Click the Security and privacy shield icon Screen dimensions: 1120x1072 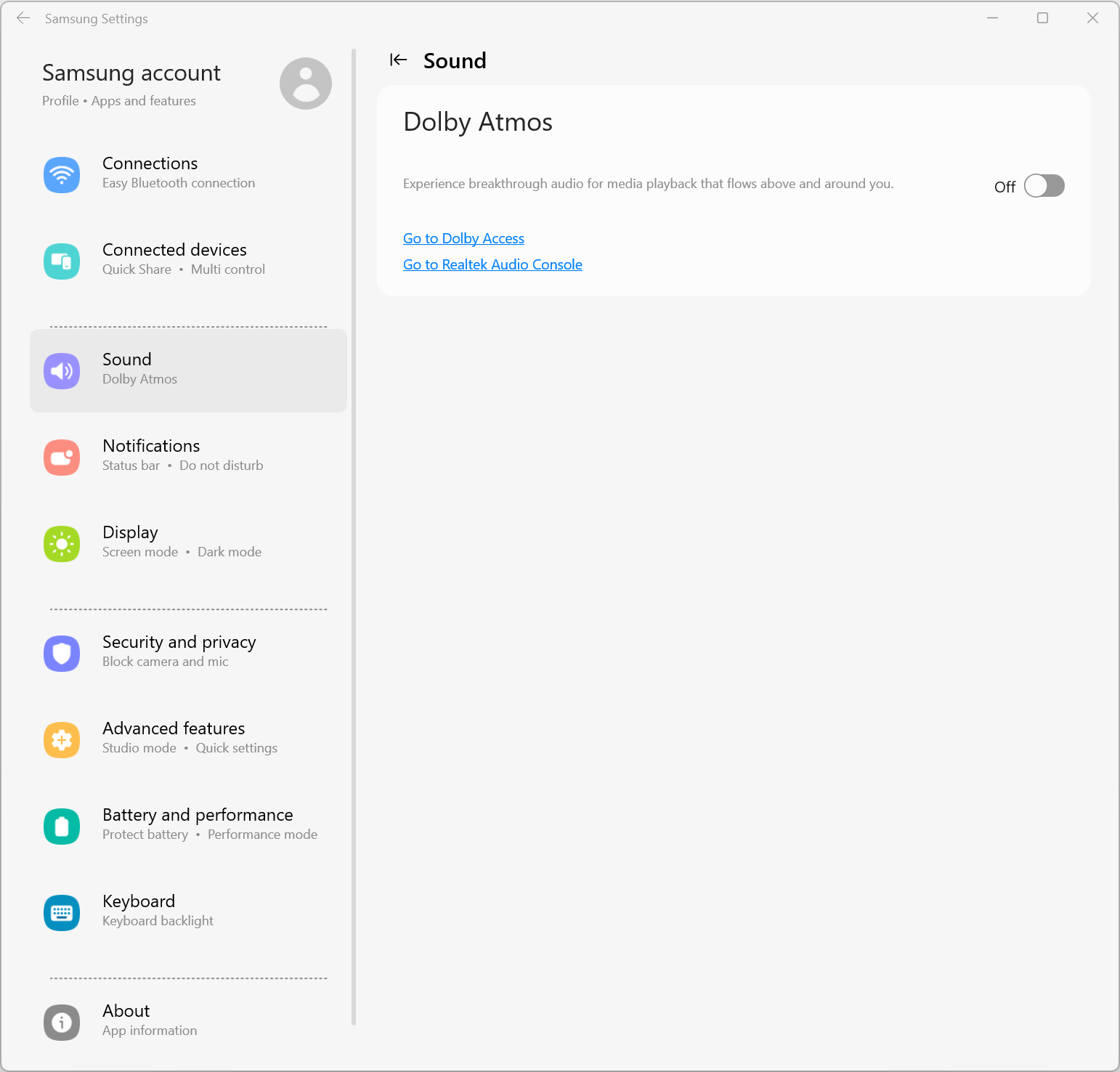(62, 654)
